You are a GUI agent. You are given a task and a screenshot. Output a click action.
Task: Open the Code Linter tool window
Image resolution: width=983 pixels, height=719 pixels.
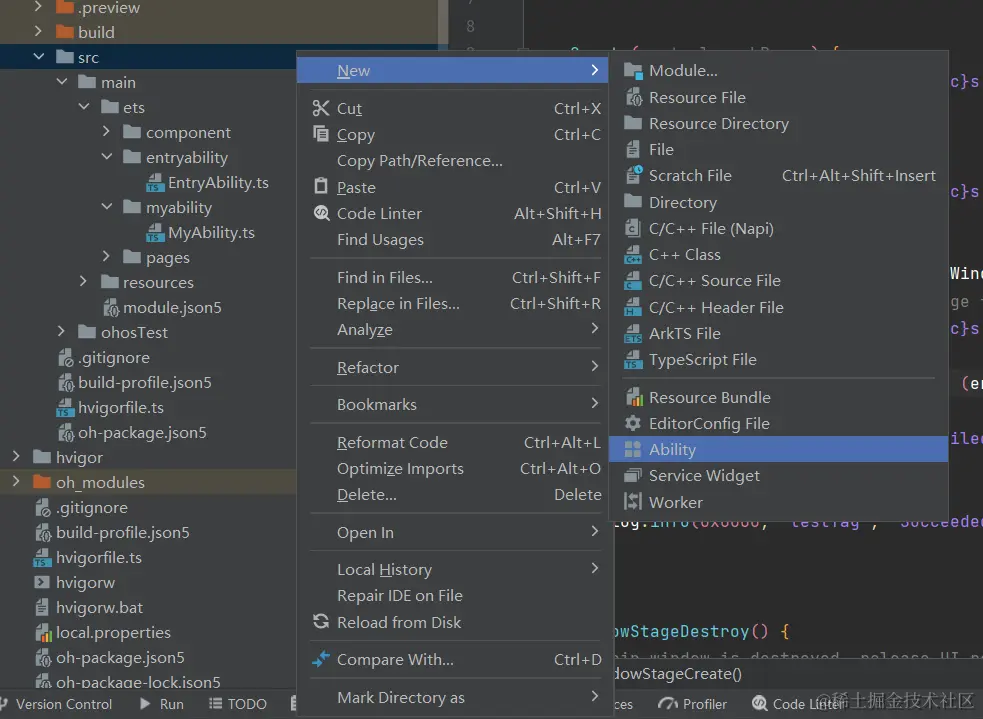click(797, 704)
